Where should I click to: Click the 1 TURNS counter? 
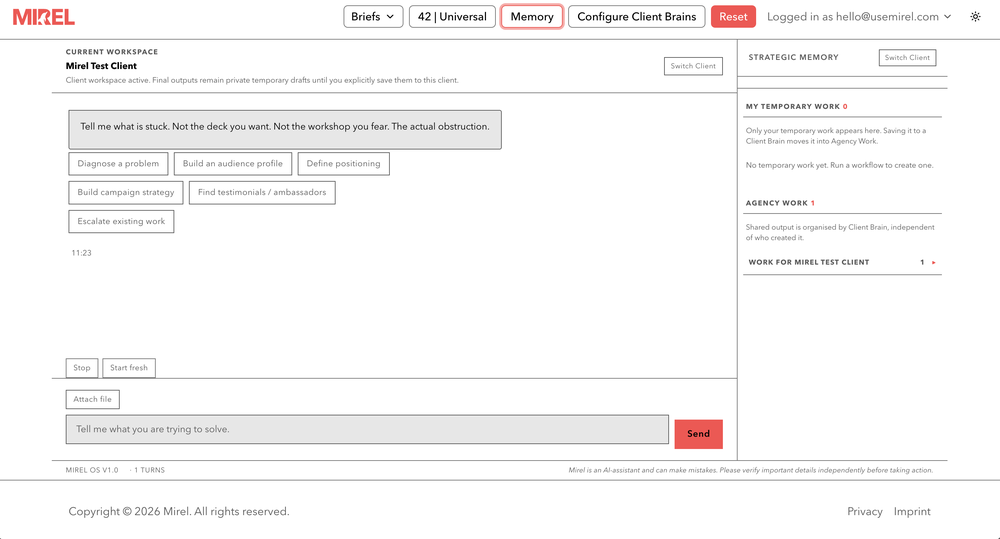pyautogui.click(x=149, y=470)
